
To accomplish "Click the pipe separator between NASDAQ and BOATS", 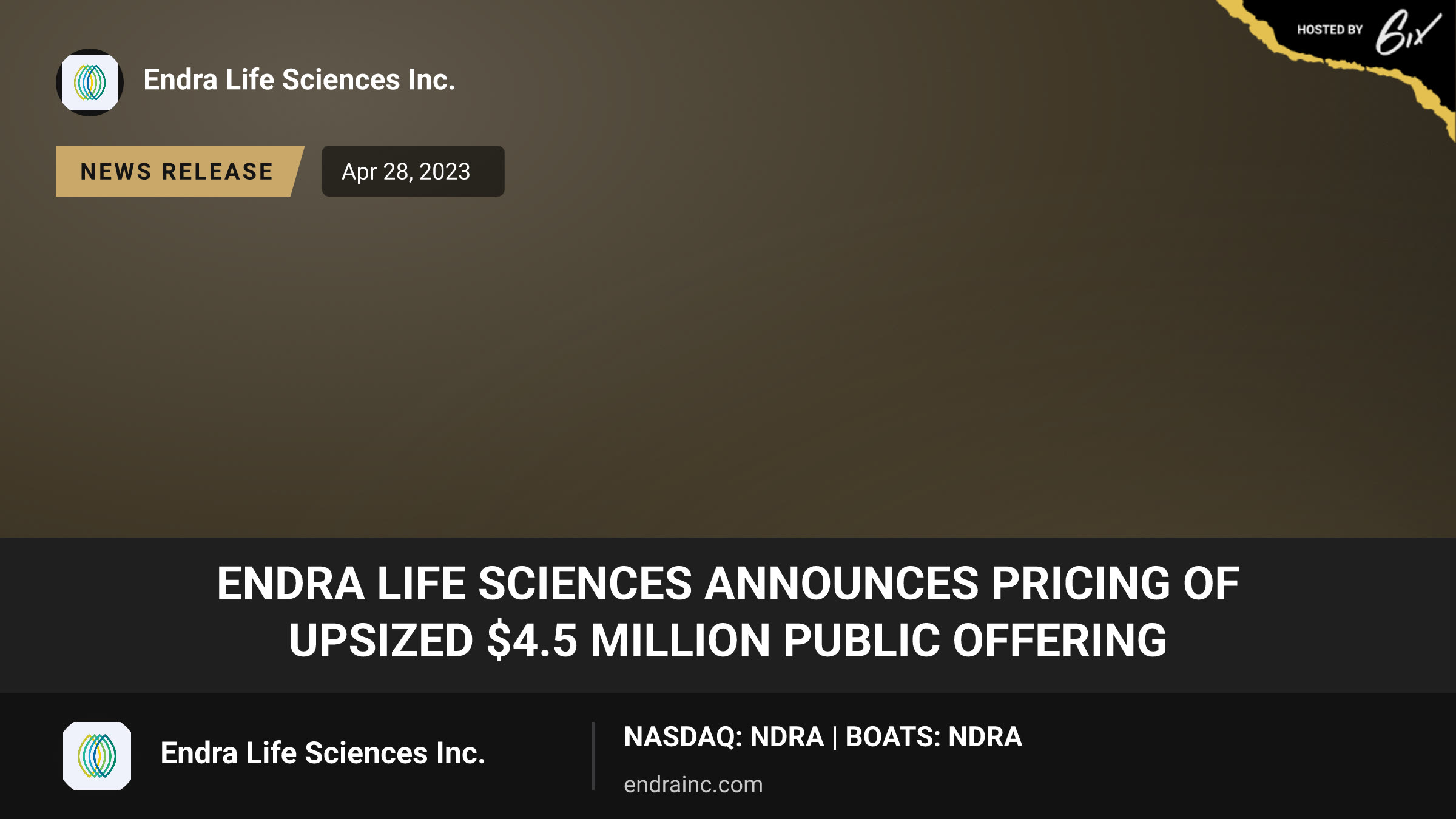I will [835, 737].
